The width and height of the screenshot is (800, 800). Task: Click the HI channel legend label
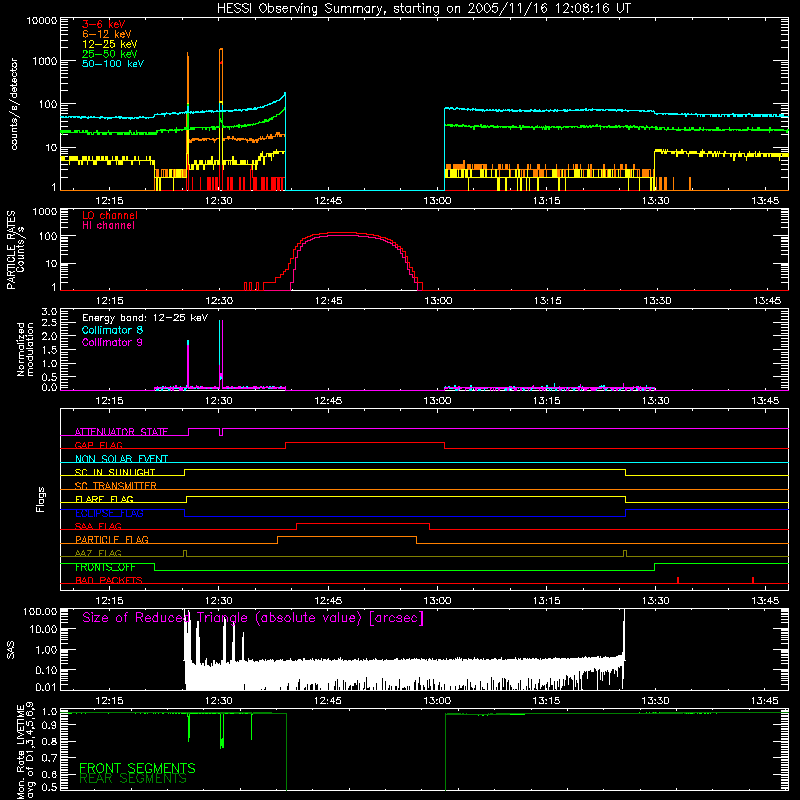108,225
